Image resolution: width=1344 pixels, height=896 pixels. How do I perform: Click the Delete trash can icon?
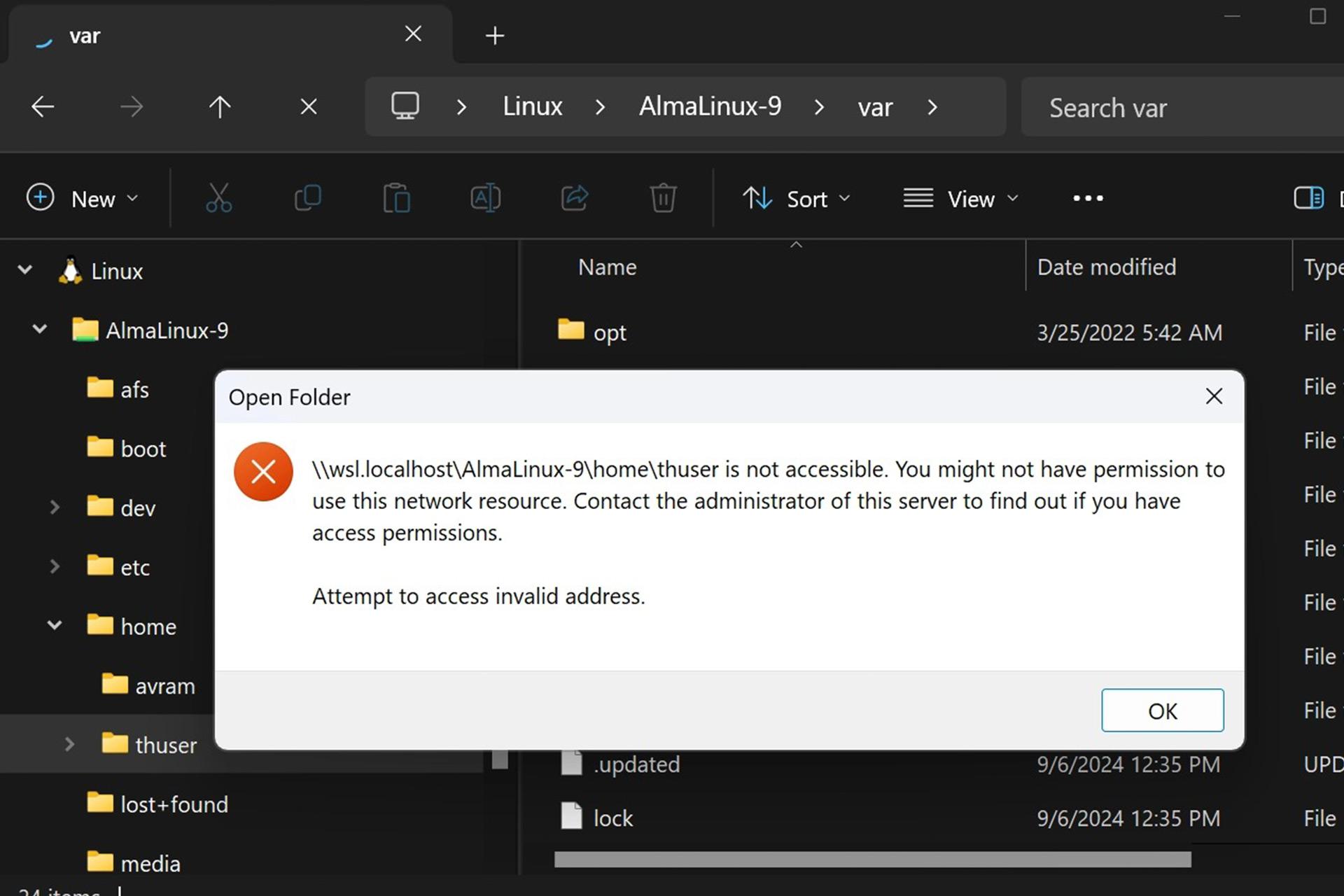tap(663, 198)
